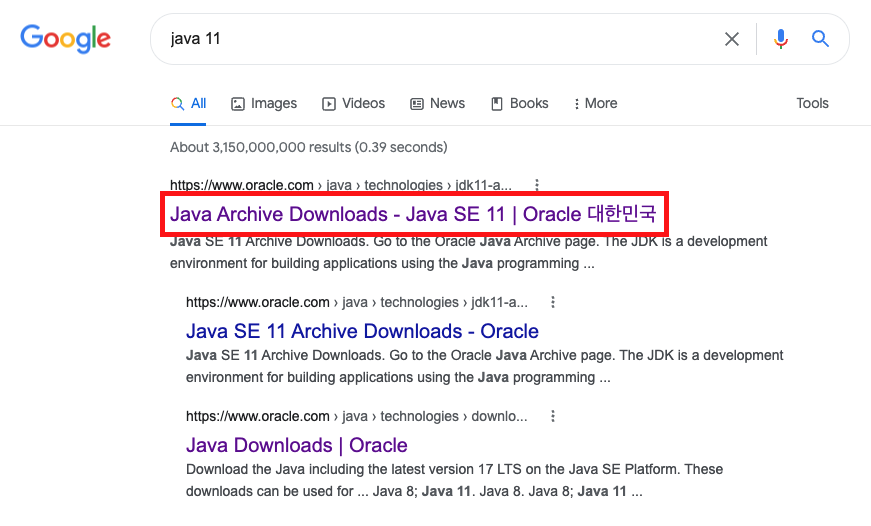Click the first result's snippet starting 'Java SE 11 Archive Downloads. Go to'
The height and width of the screenshot is (526, 871).
tap(468, 252)
